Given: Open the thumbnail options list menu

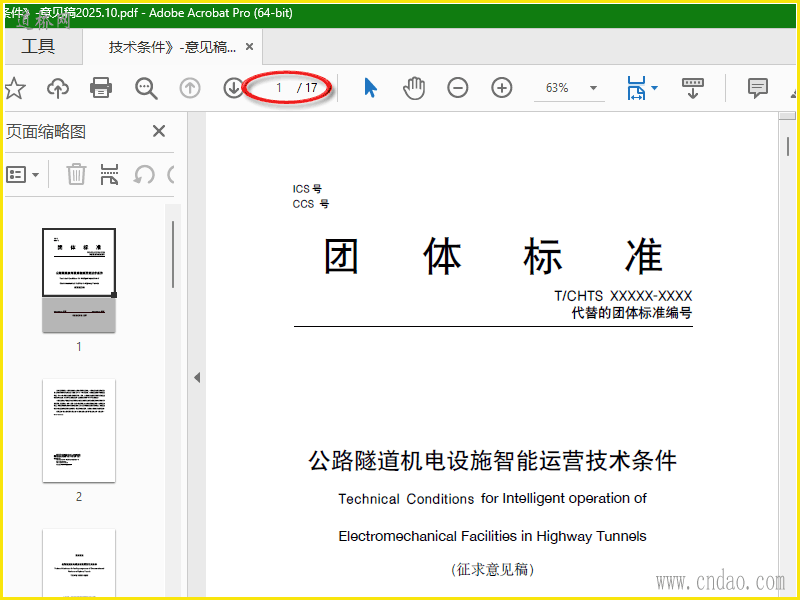Looking at the screenshot, I should click(x=22, y=174).
